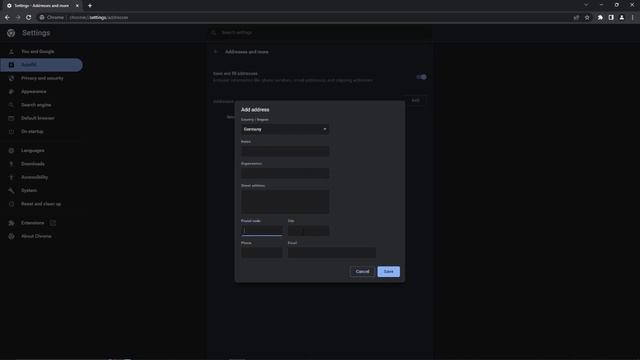The height and width of the screenshot is (360, 640).
Task: Cancel the Add address dialog
Action: (x=362, y=272)
